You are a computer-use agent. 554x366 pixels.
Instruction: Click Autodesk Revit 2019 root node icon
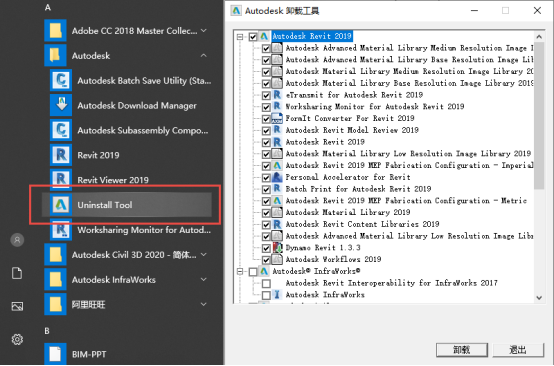click(264, 36)
